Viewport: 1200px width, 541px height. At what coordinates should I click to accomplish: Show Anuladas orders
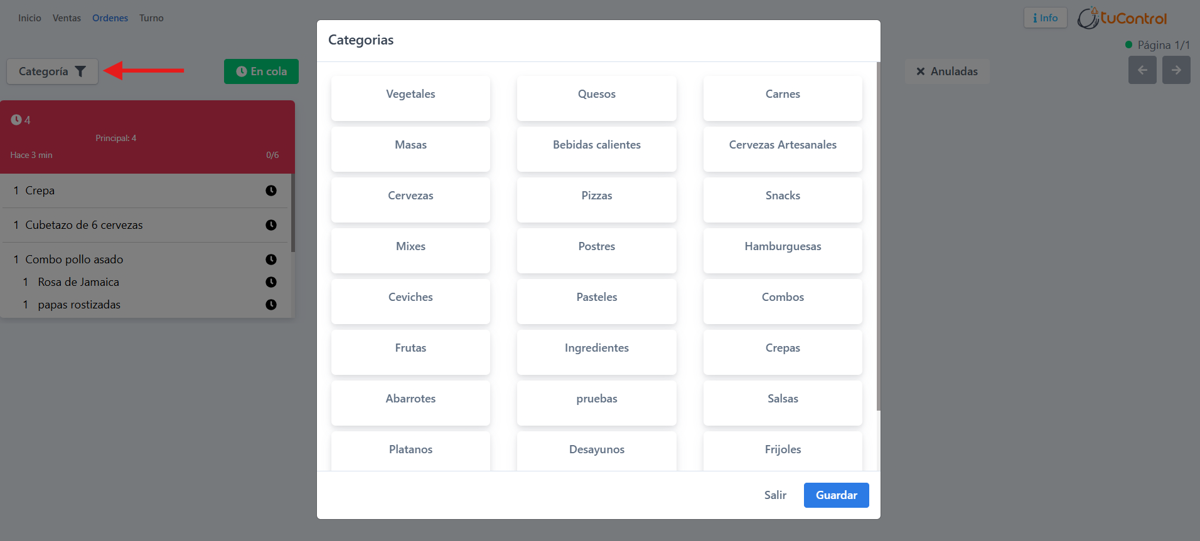point(947,72)
